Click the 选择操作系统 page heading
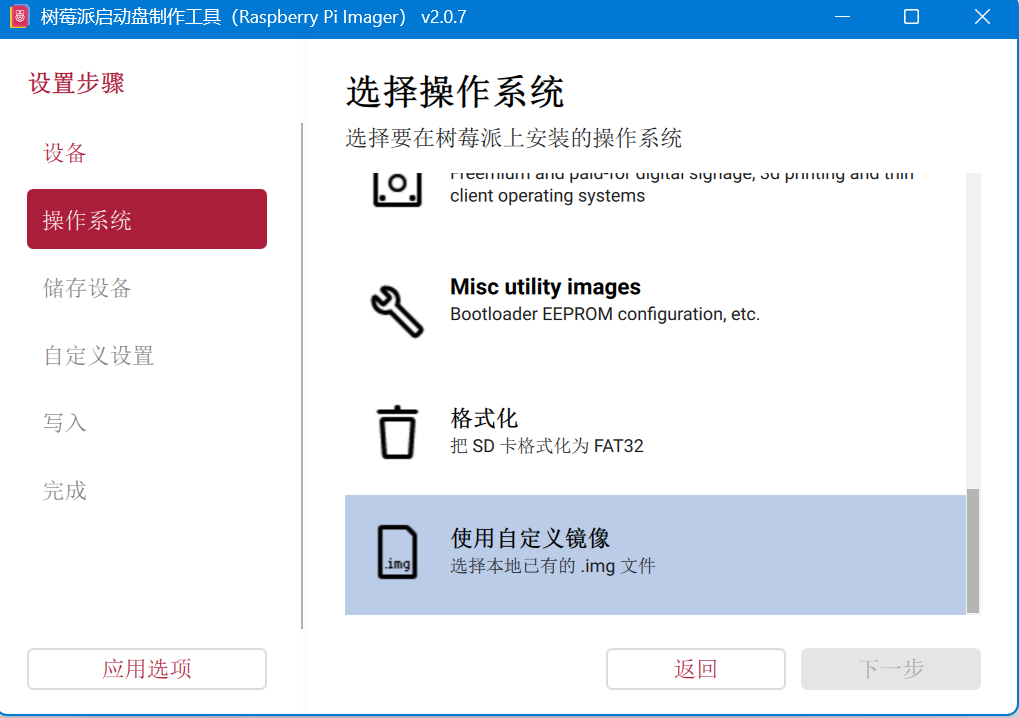This screenshot has width=1019, height=718. pyautogui.click(x=455, y=92)
